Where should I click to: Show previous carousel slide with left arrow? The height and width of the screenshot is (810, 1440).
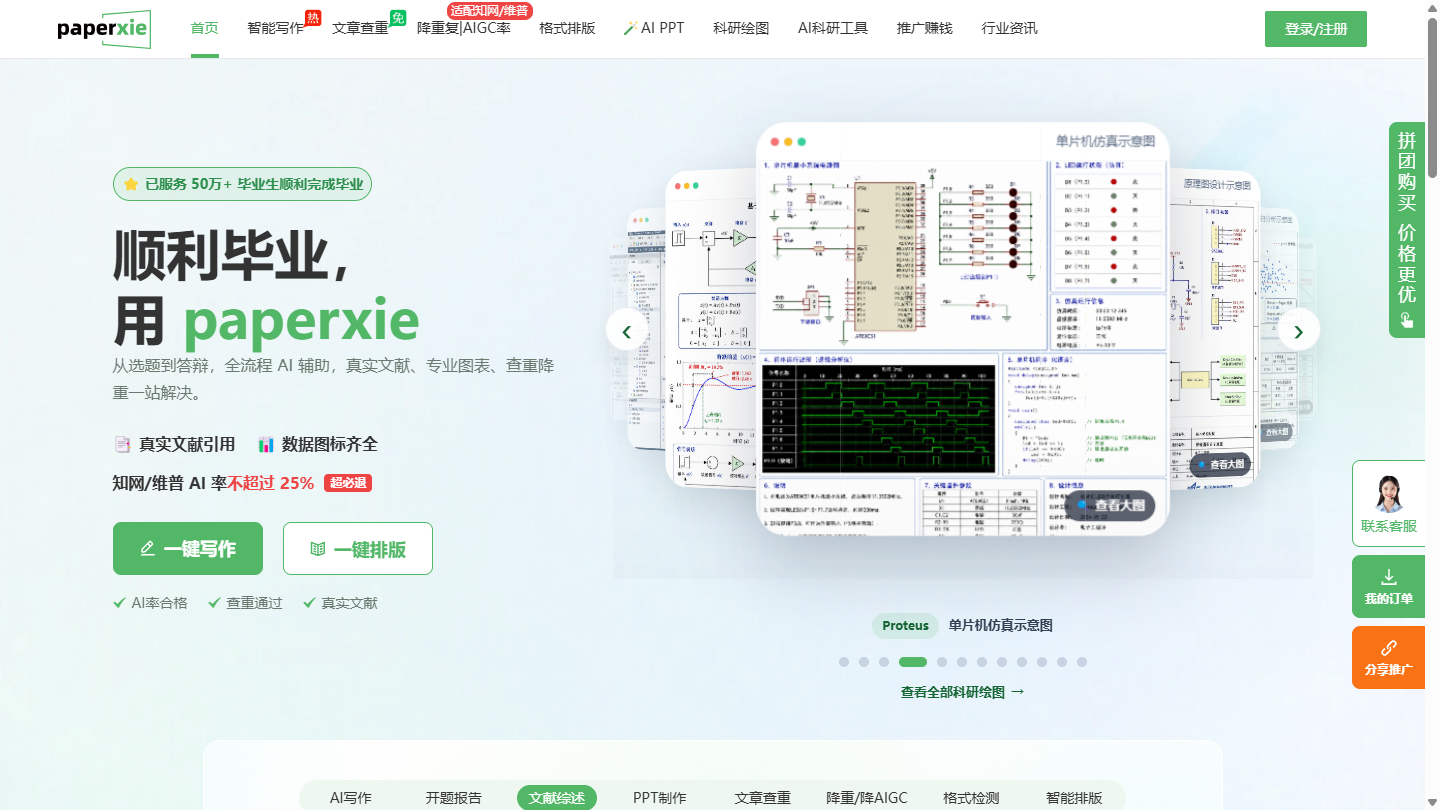pyautogui.click(x=627, y=330)
